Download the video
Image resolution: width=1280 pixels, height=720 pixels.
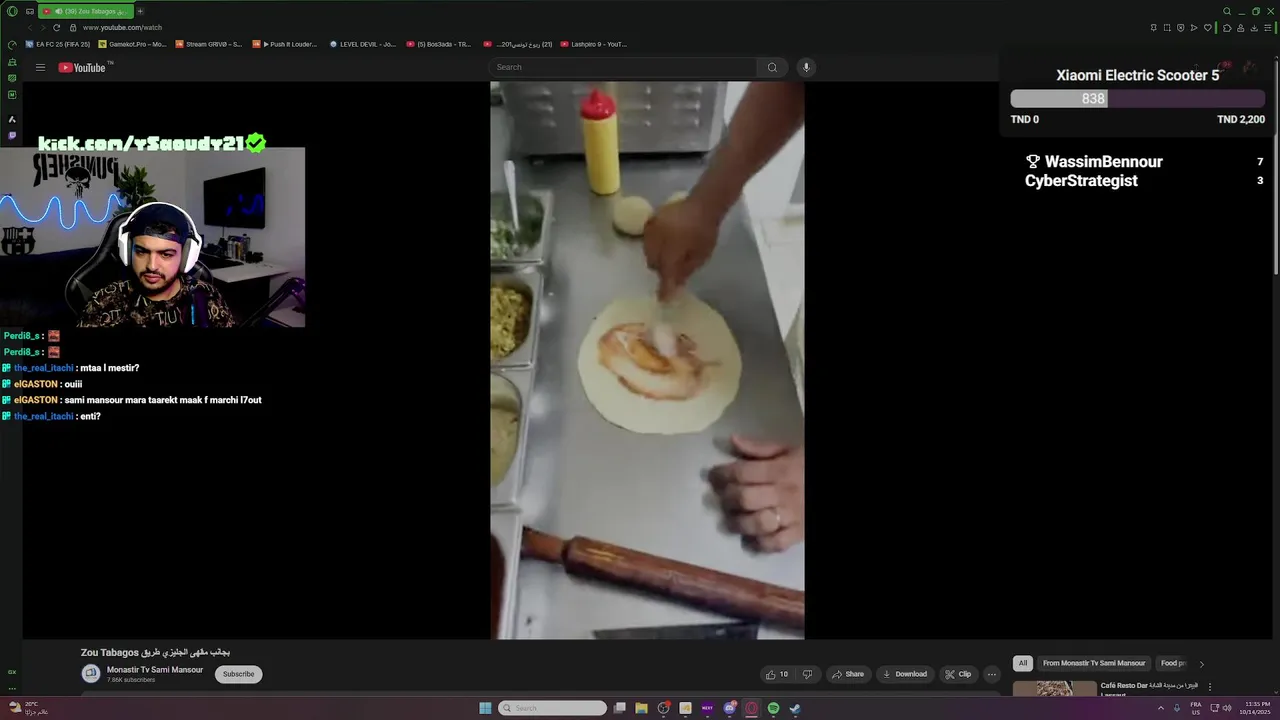pyautogui.click(x=905, y=674)
